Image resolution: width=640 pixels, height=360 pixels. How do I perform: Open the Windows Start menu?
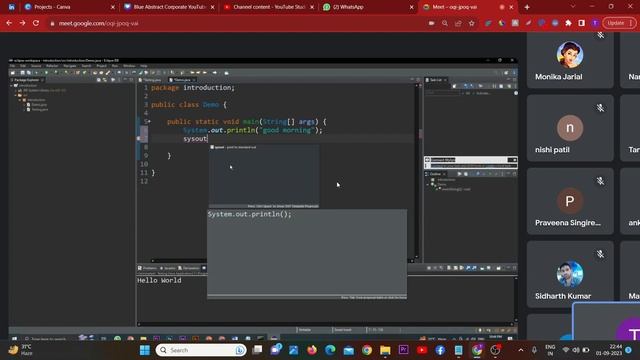[x=145, y=350]
